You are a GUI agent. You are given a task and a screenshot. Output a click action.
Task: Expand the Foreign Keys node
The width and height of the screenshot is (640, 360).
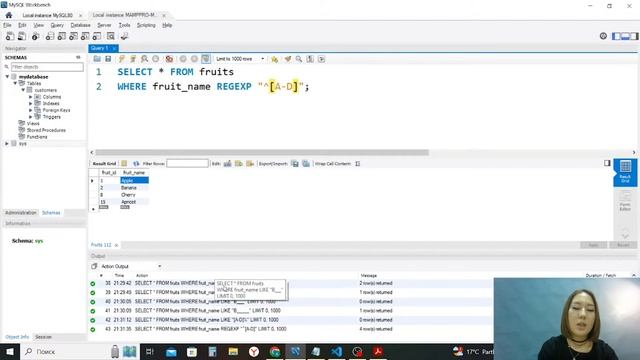point(31,110)
